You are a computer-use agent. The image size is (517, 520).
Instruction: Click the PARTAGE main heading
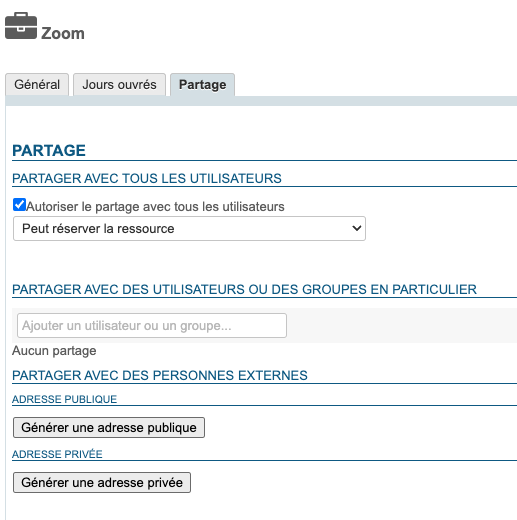tap(49, 151)
